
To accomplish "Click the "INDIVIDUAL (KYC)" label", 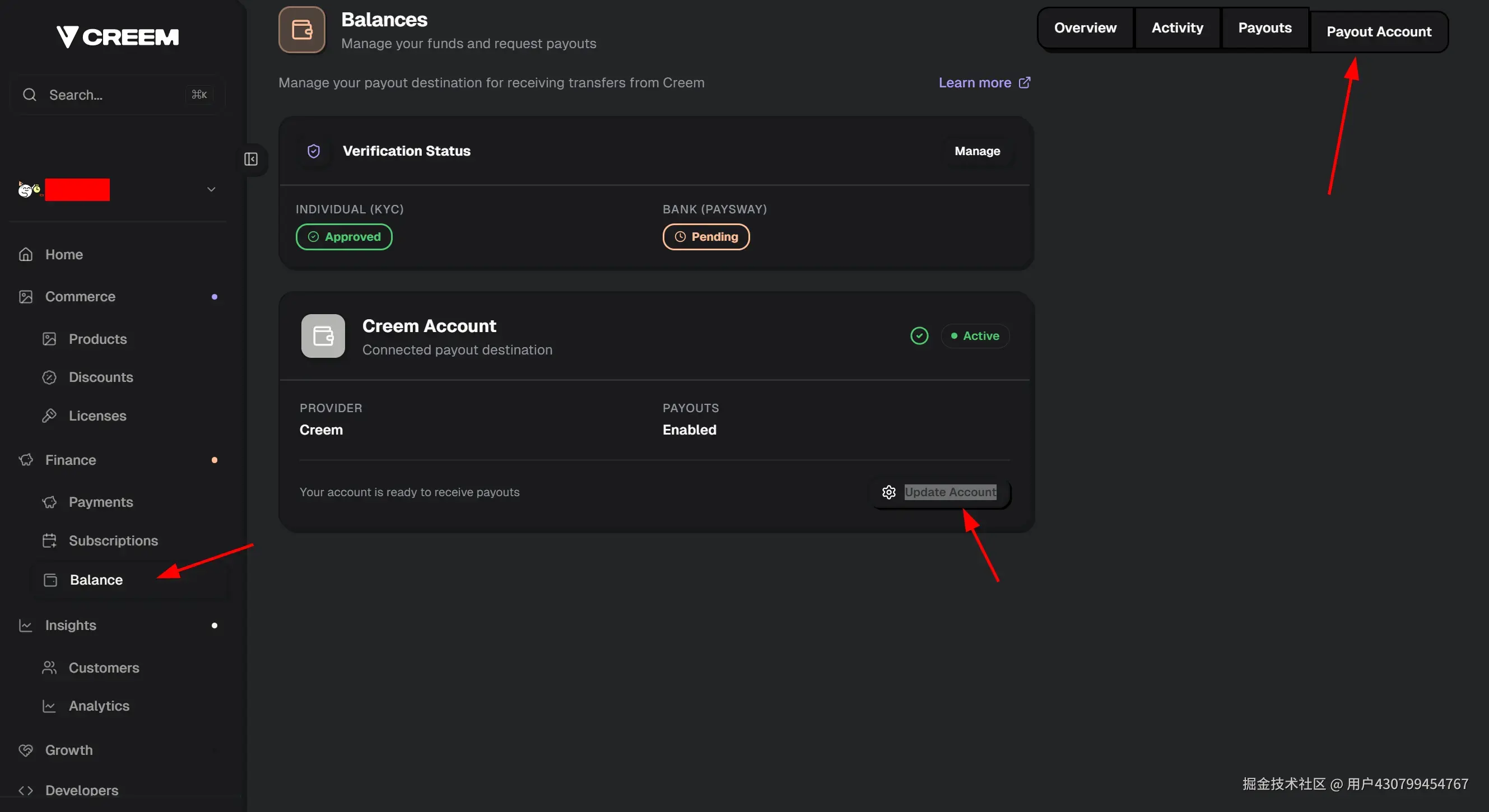I will pos(350,209).
